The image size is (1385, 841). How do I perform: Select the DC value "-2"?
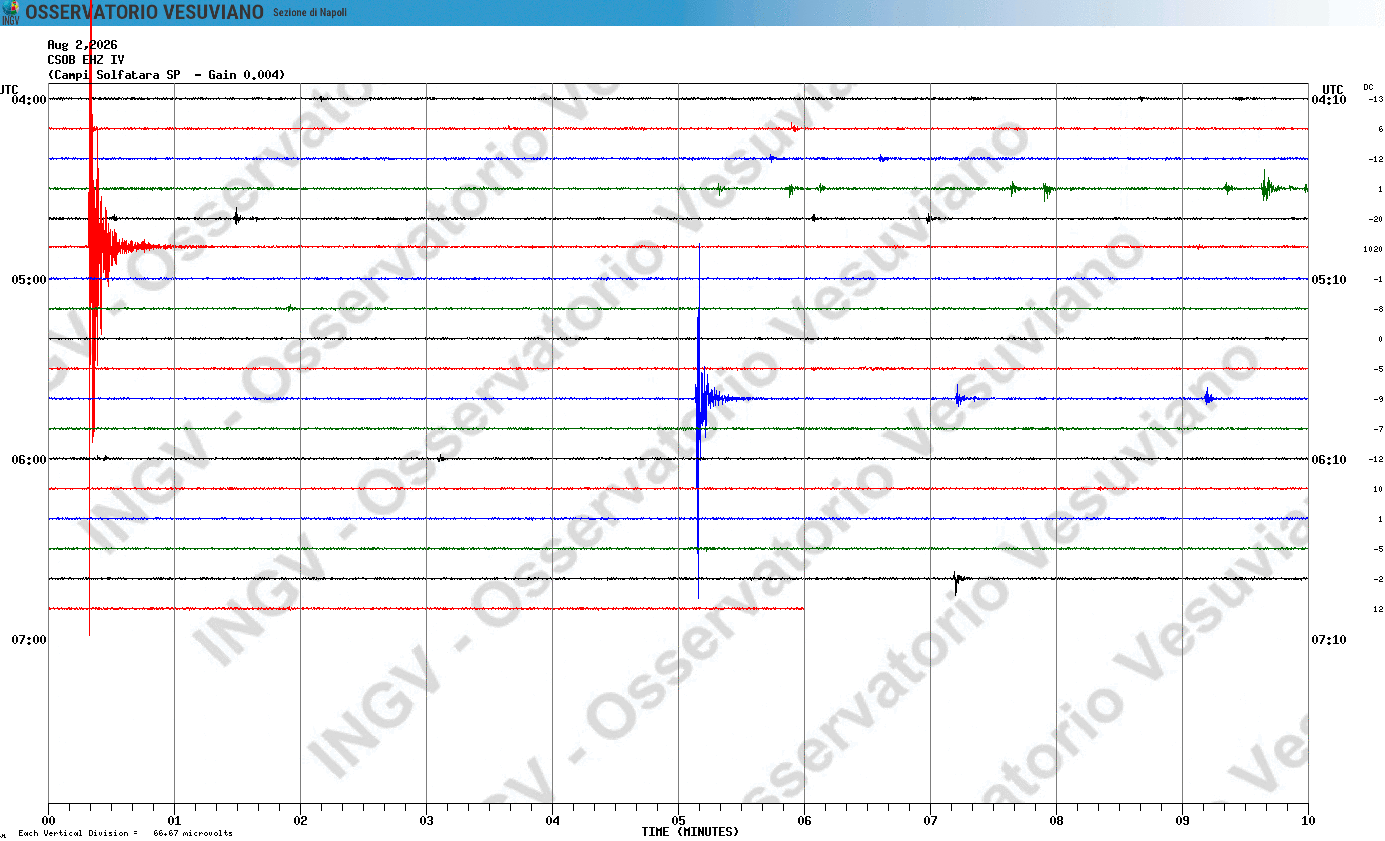[x=1378, y=579]
